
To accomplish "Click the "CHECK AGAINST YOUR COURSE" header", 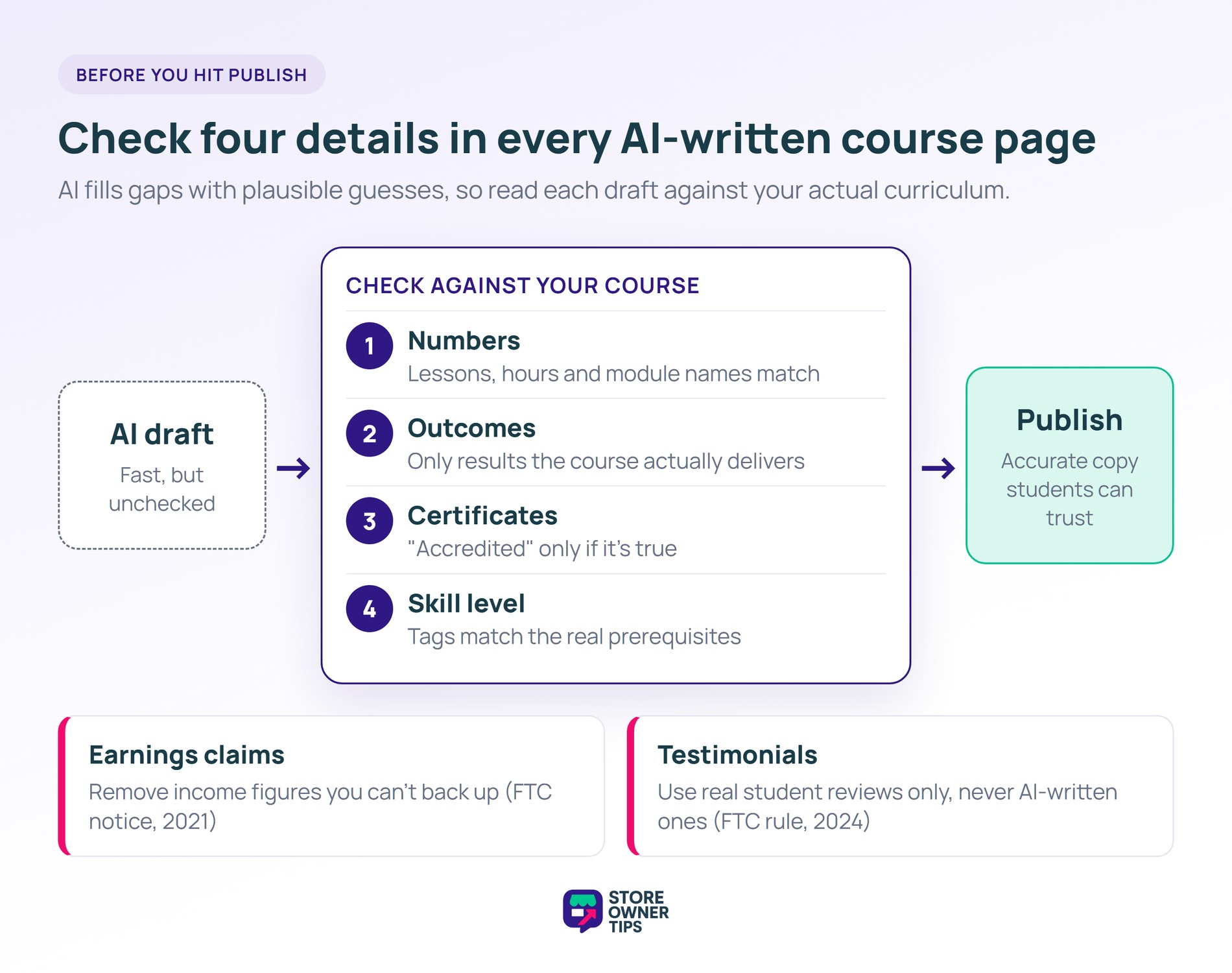I will click(523, 285).
